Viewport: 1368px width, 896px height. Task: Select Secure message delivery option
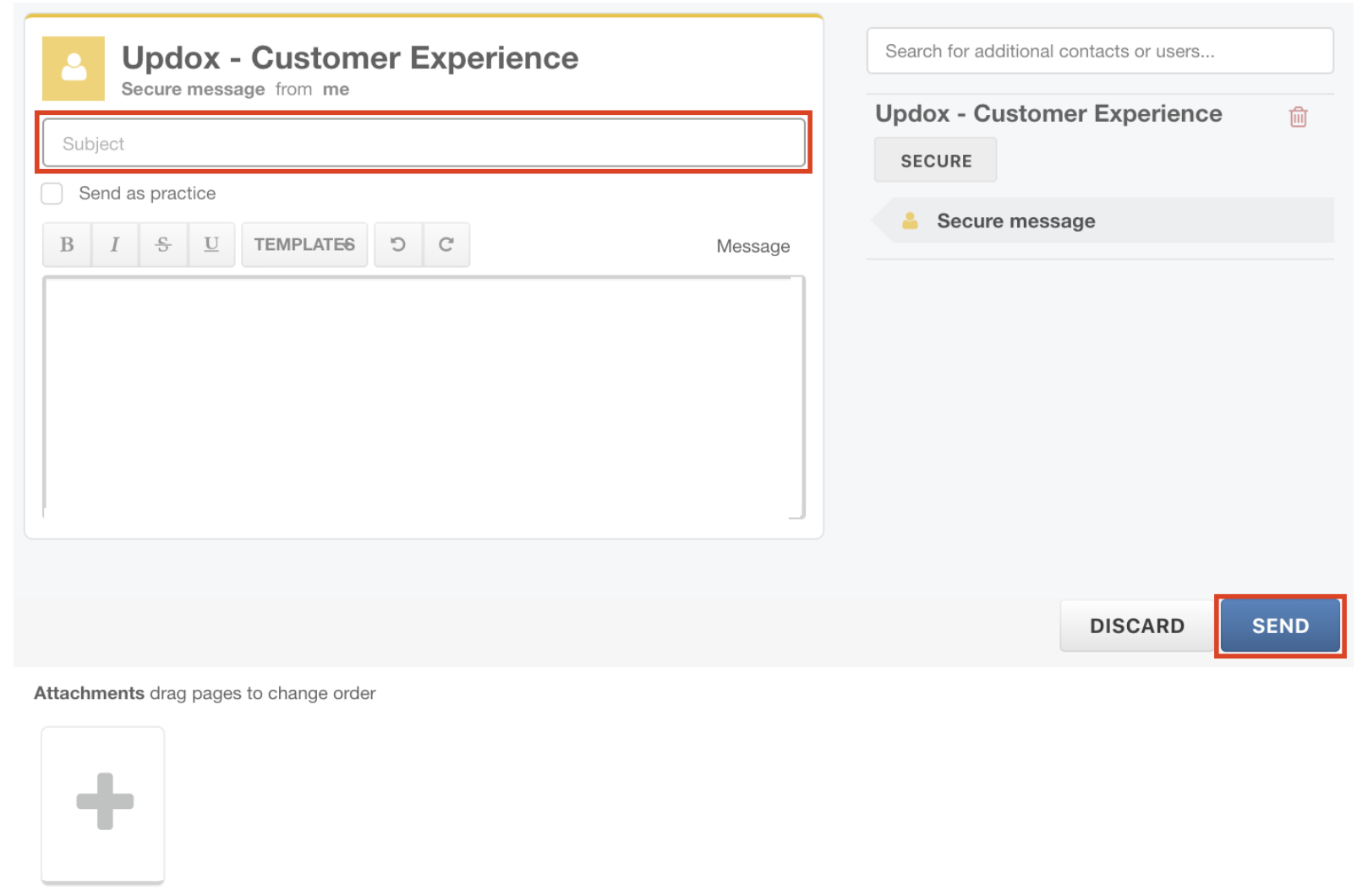(x=1015, y=221)
